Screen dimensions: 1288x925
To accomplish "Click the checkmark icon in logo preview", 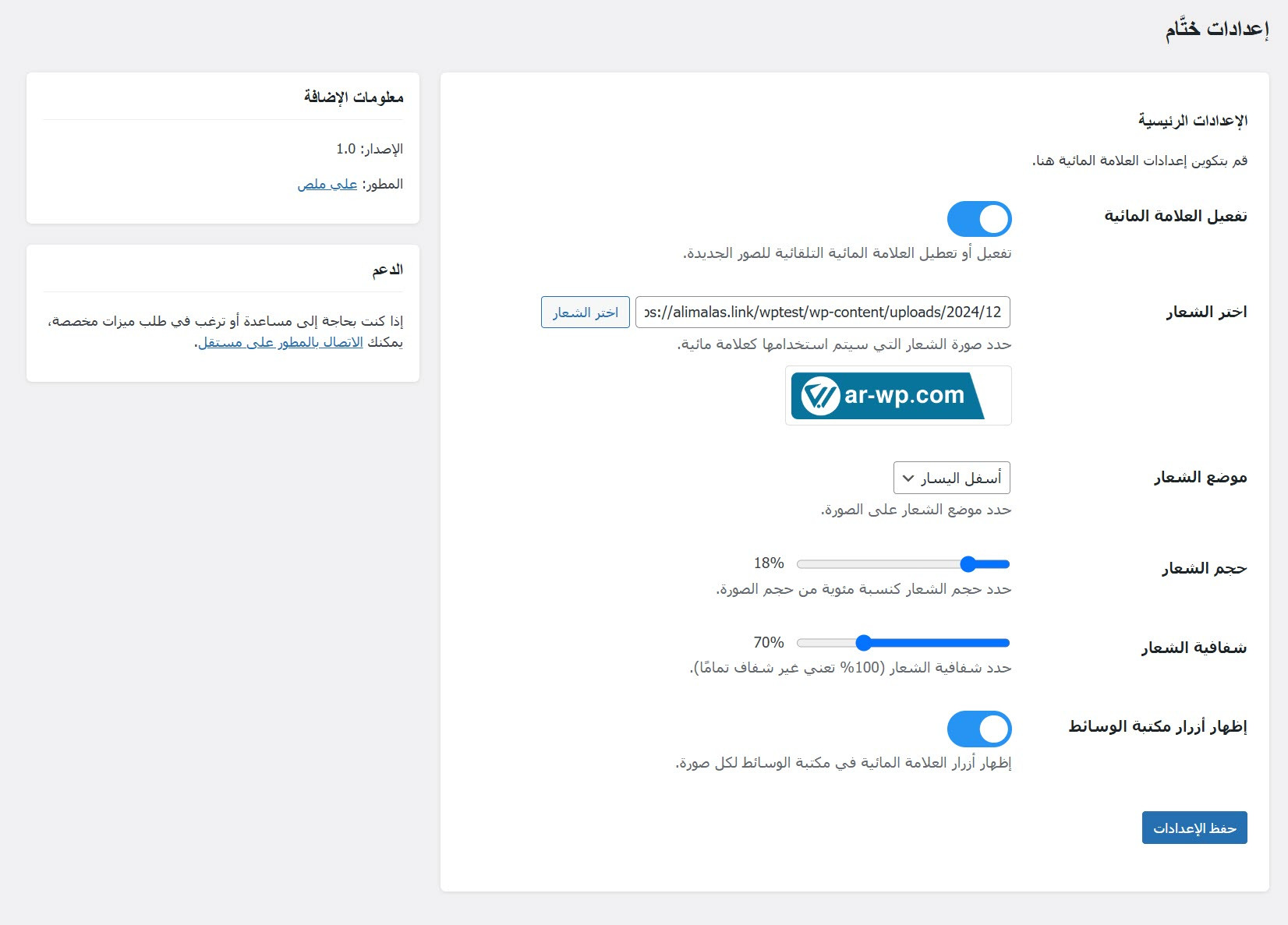I will [820, 396].
